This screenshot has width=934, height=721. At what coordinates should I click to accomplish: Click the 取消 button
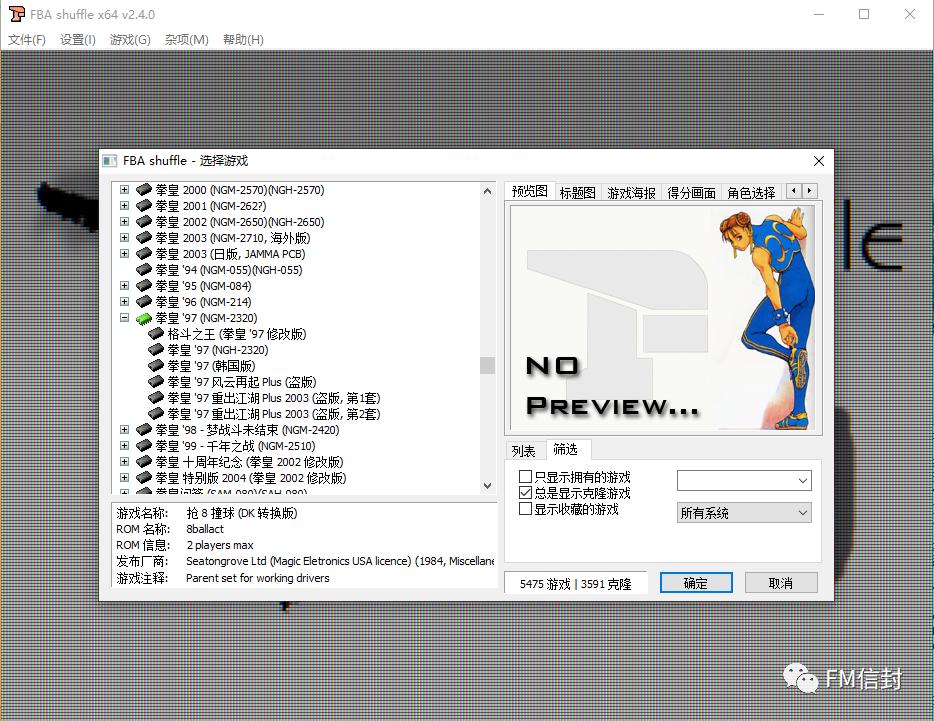tap(781, 582)
